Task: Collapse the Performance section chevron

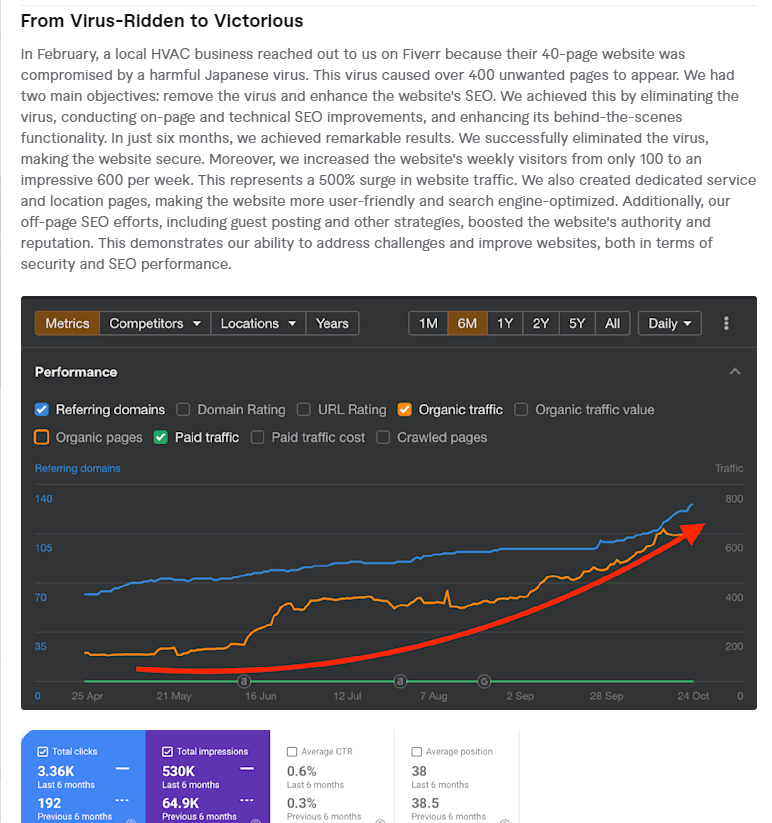Action: click(x=735, y=372)
